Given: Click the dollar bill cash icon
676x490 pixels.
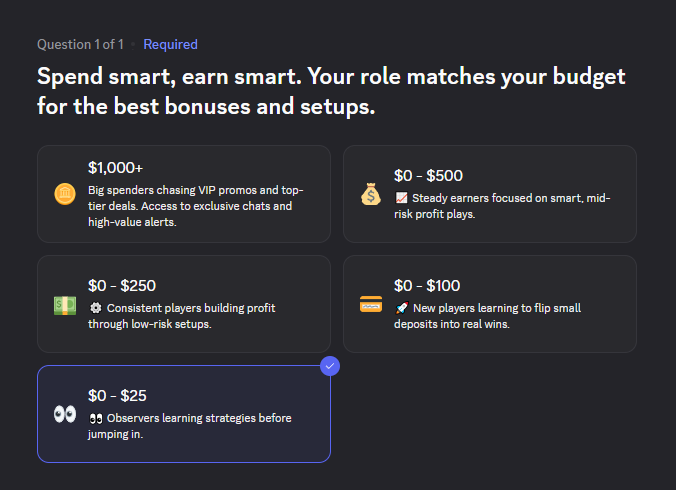Looking at the screenshot, I should click(x=65, y=304).
